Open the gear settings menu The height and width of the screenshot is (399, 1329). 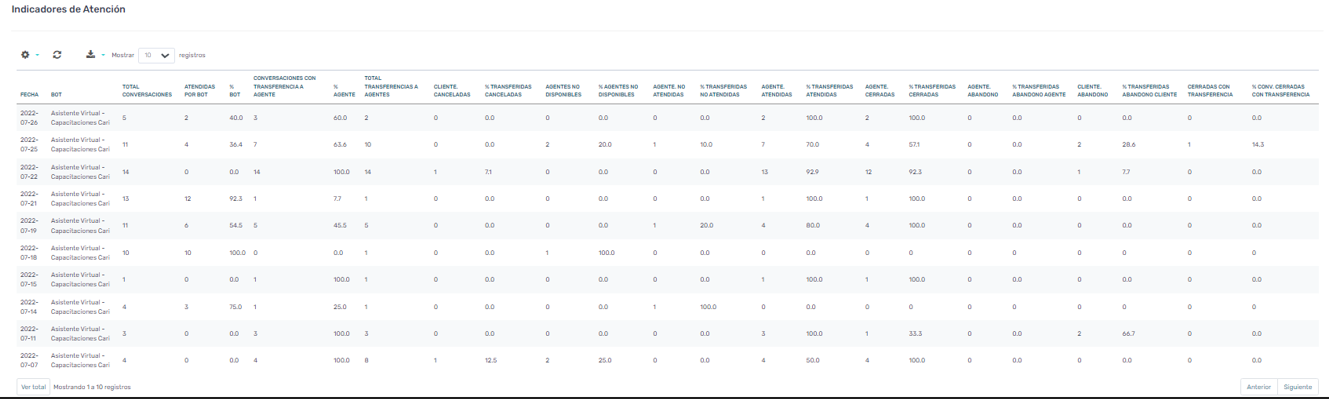coord(30,55)
